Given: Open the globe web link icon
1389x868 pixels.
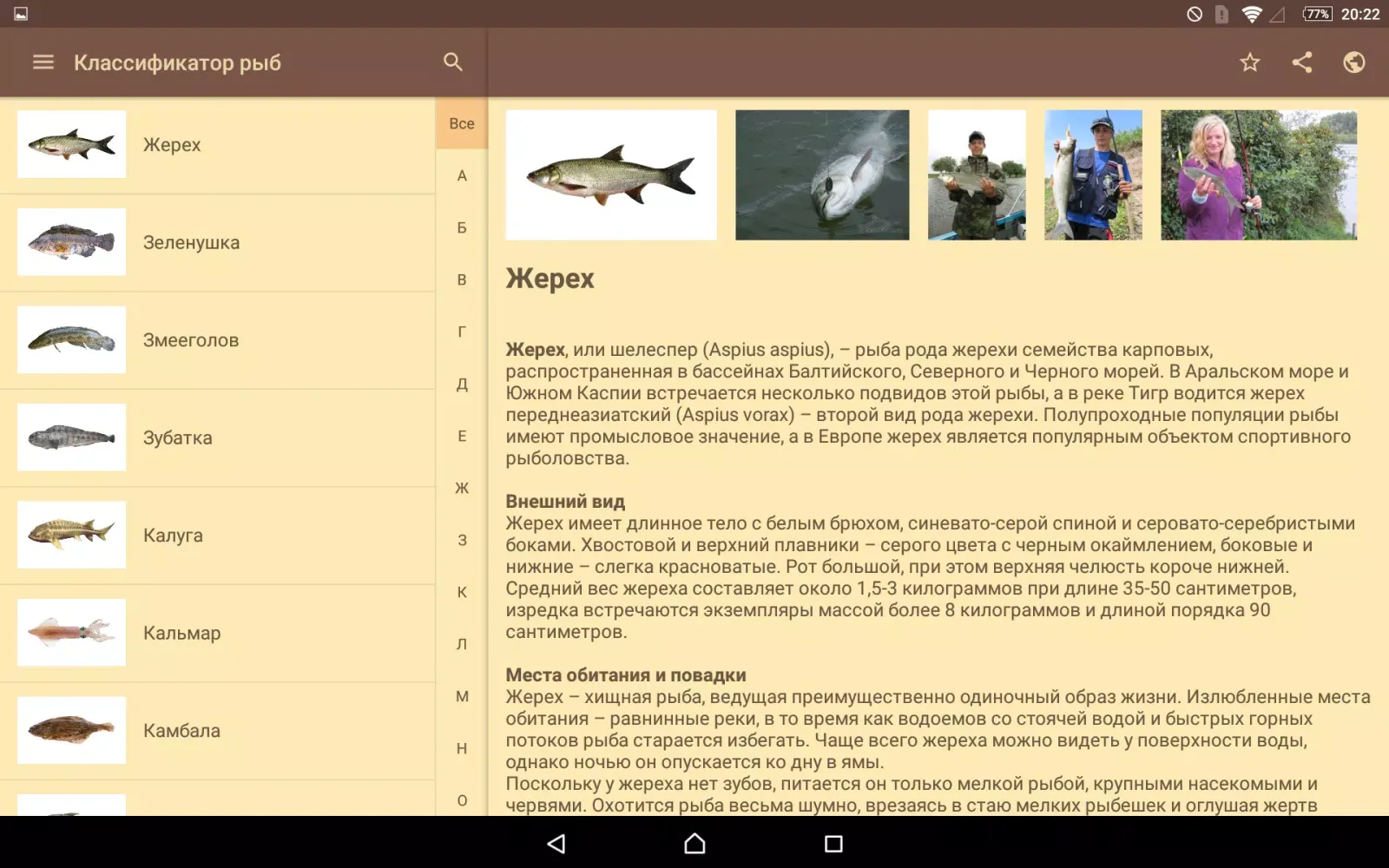Looking at the screenshot, I should (1353, 62).
